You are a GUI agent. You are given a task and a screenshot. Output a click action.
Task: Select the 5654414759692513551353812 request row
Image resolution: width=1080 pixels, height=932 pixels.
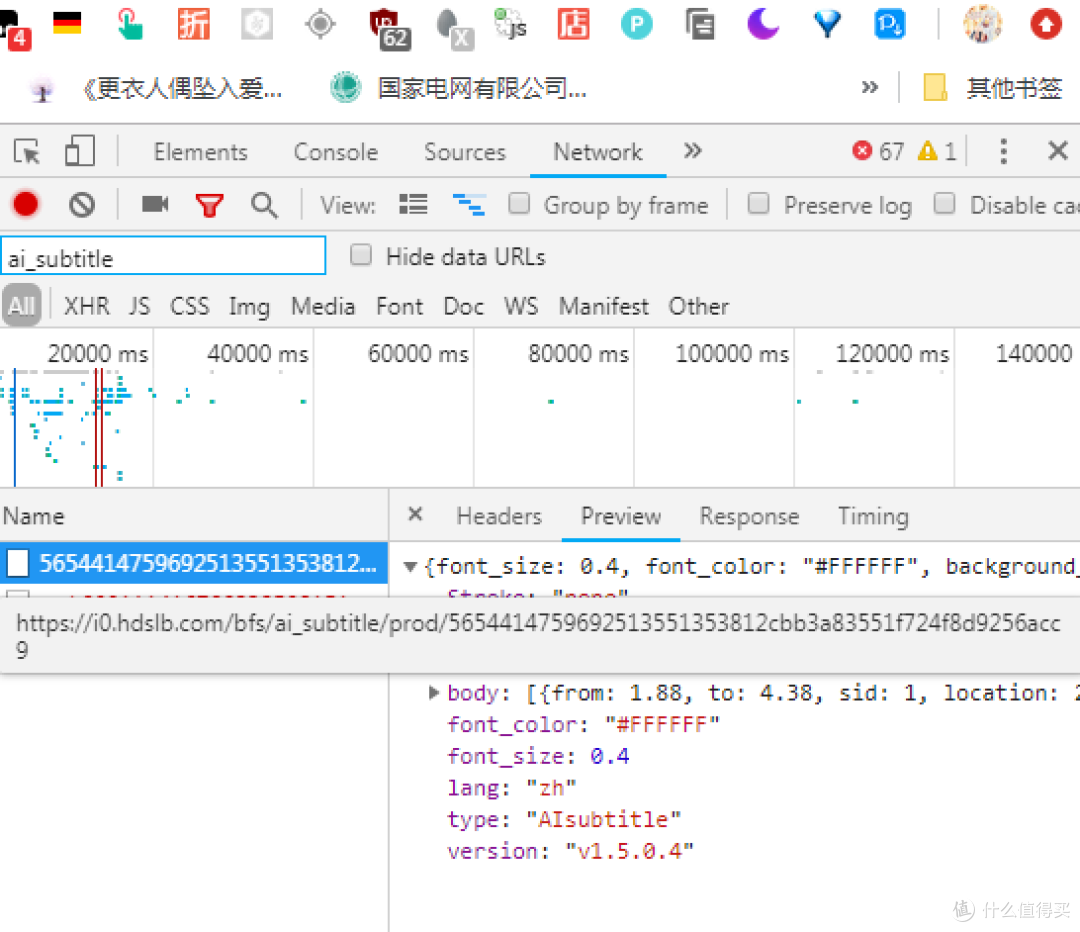194,563
